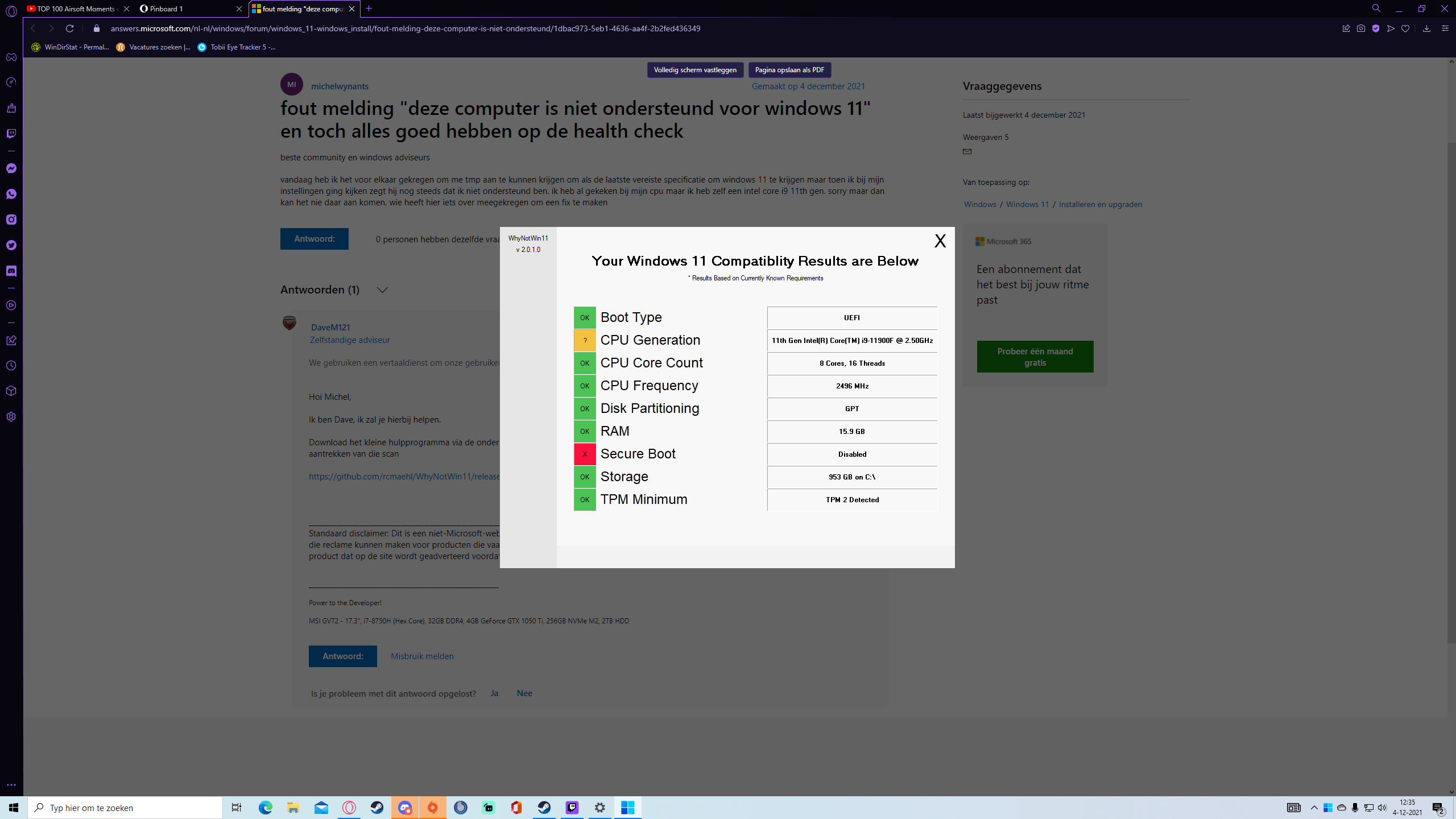The height and width of the screenshot is (819, 1456).
Task: Open Instagram in Opera sidebar
Action: coord(11,220)
